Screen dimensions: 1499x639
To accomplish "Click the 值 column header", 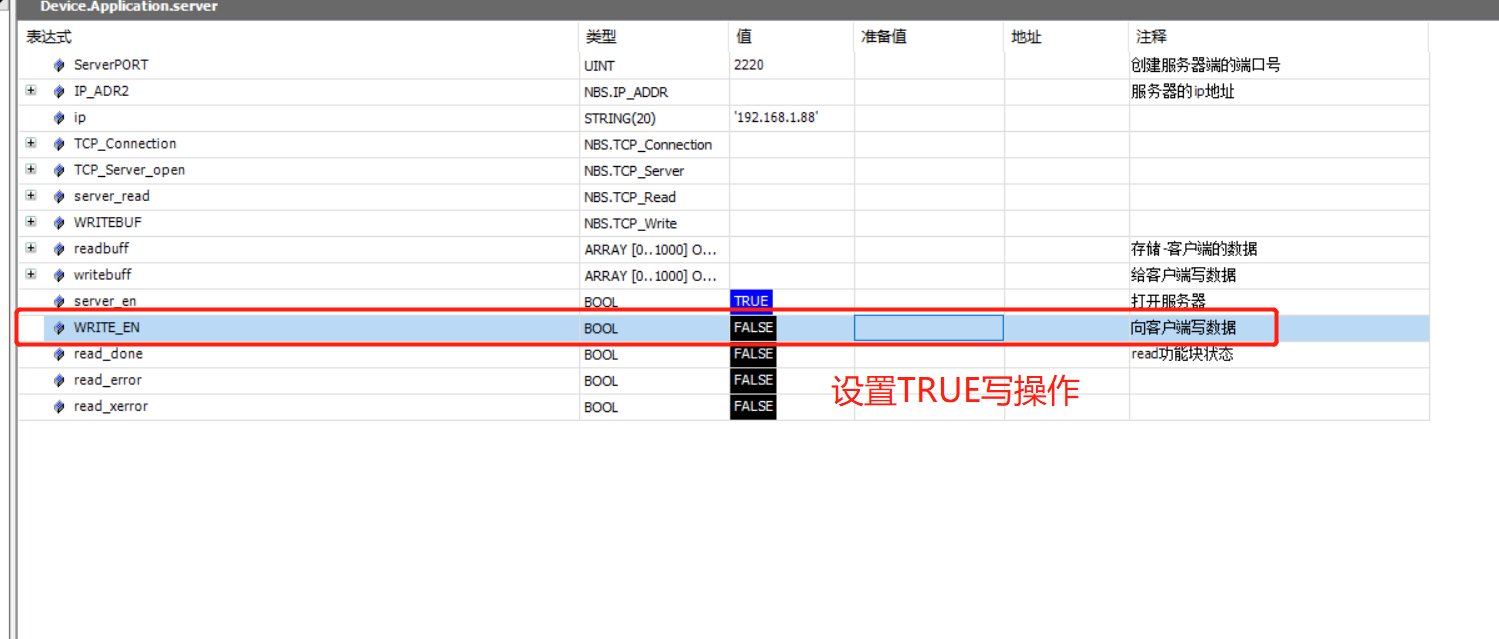I will point(791,37).
